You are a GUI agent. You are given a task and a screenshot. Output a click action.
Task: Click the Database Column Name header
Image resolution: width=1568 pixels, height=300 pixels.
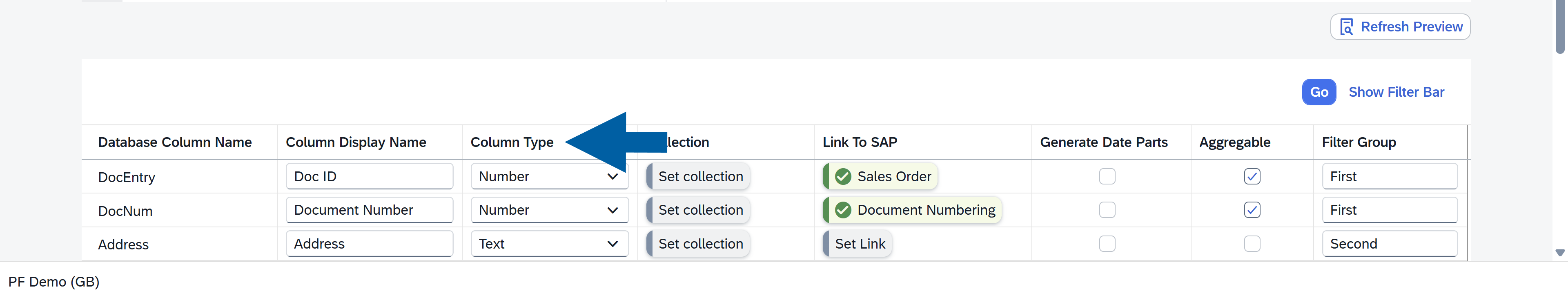point(175,142)
